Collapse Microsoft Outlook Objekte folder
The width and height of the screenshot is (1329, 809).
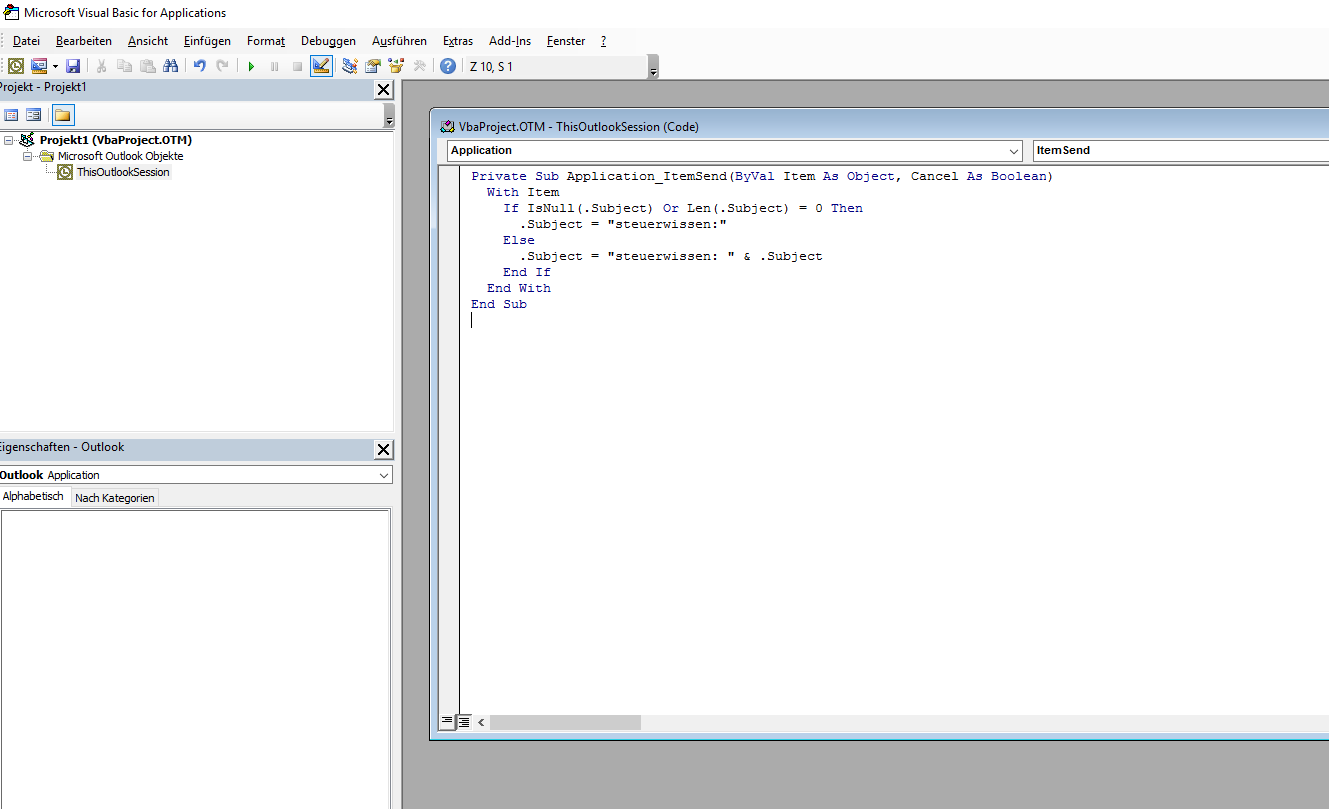point(27,156)
